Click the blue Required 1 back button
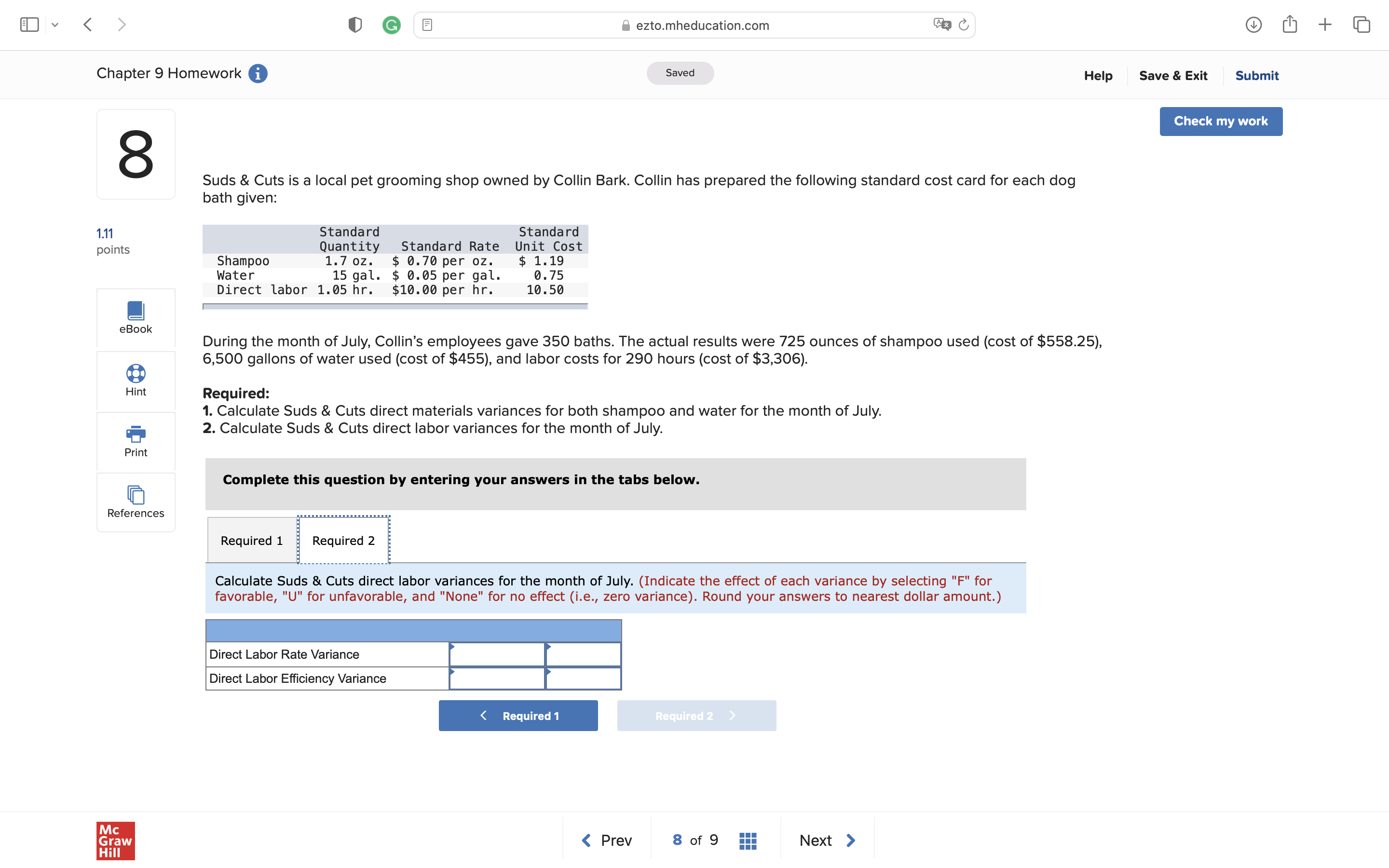This screenshot has width=1389, height=868. (517, 715)
